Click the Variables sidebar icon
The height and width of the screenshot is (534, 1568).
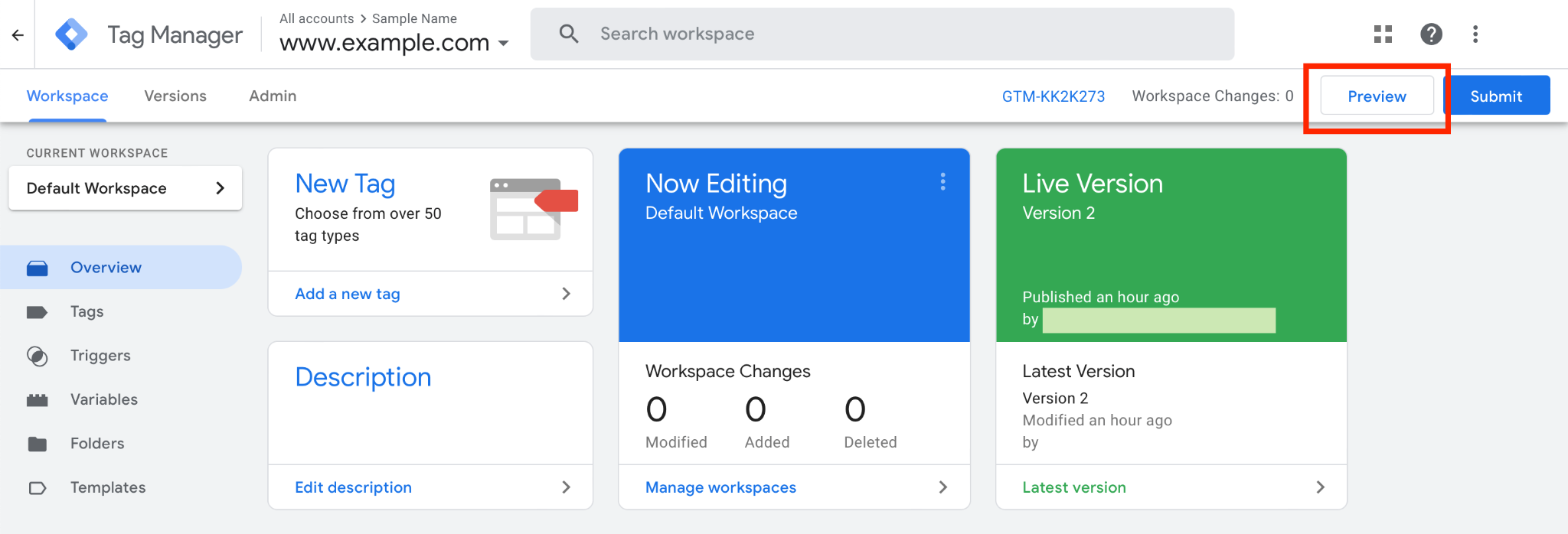(x=37, y=400)
